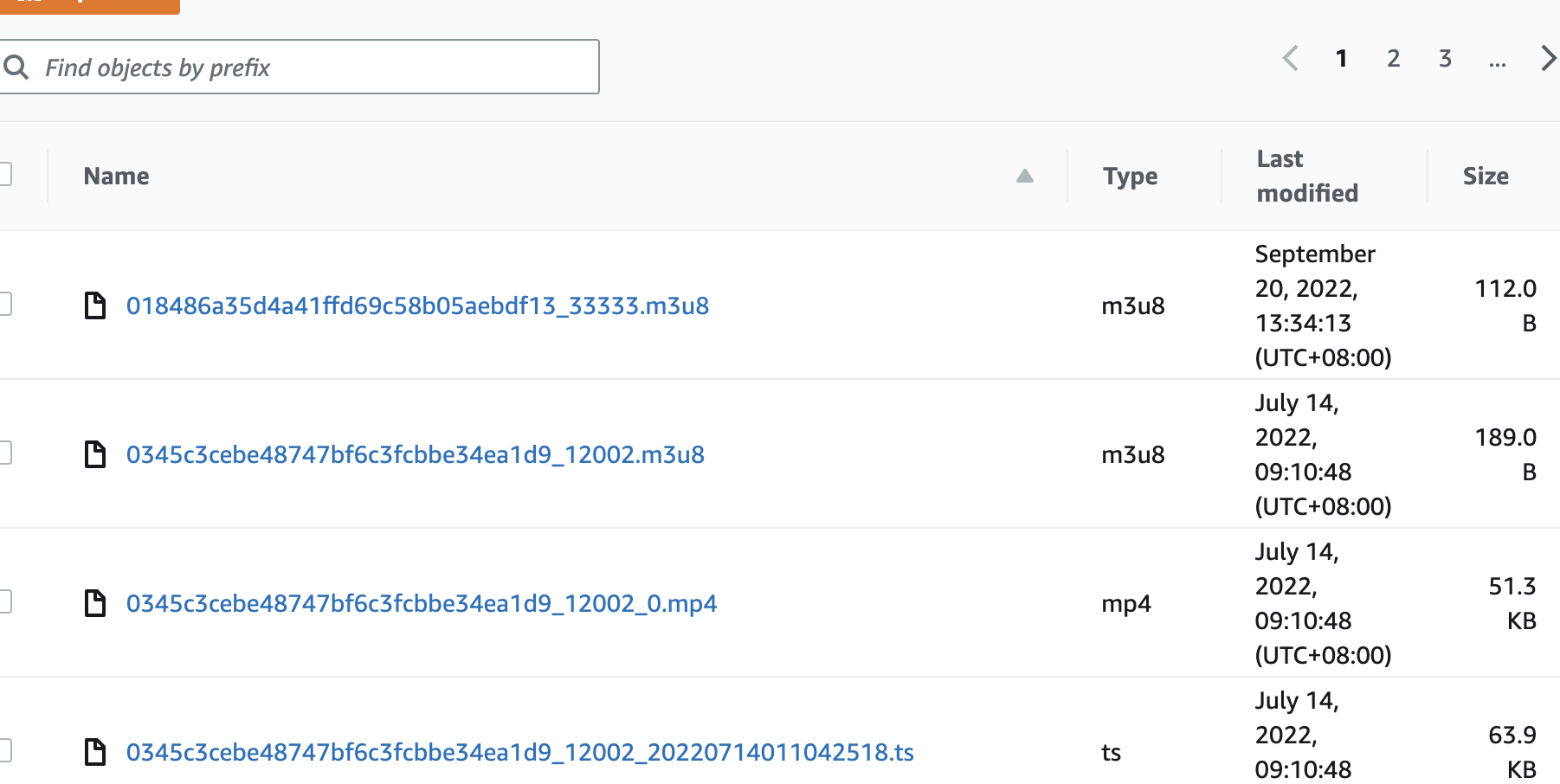Click file icon beside the _12002_0.mp4 object
This screenshot has width=1560, height=784.
94,603
